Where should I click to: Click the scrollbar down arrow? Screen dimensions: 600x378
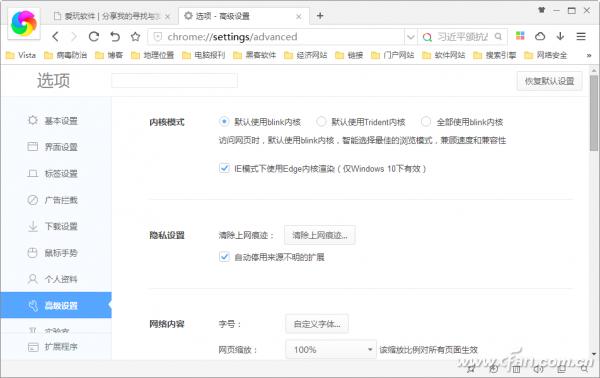(593, 354)
